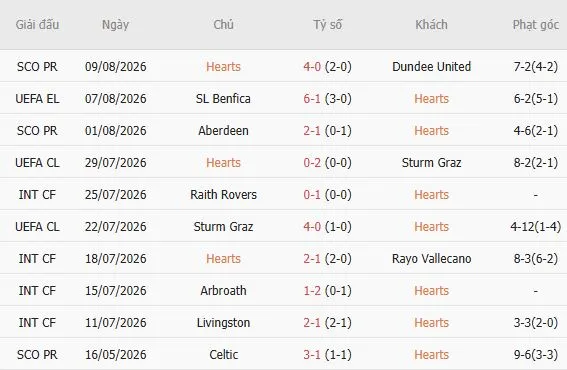This screenshot has height=370, width=567.
Task: Select the Ngày column header
Action: 115,25
